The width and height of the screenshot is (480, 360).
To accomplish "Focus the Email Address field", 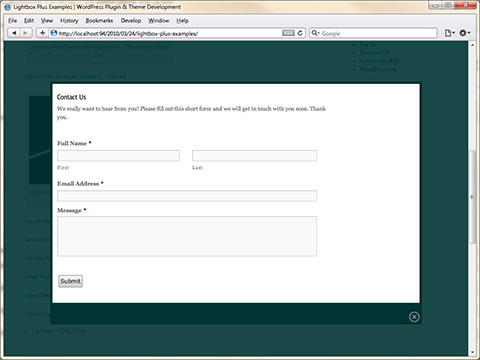I will (187, 196).
